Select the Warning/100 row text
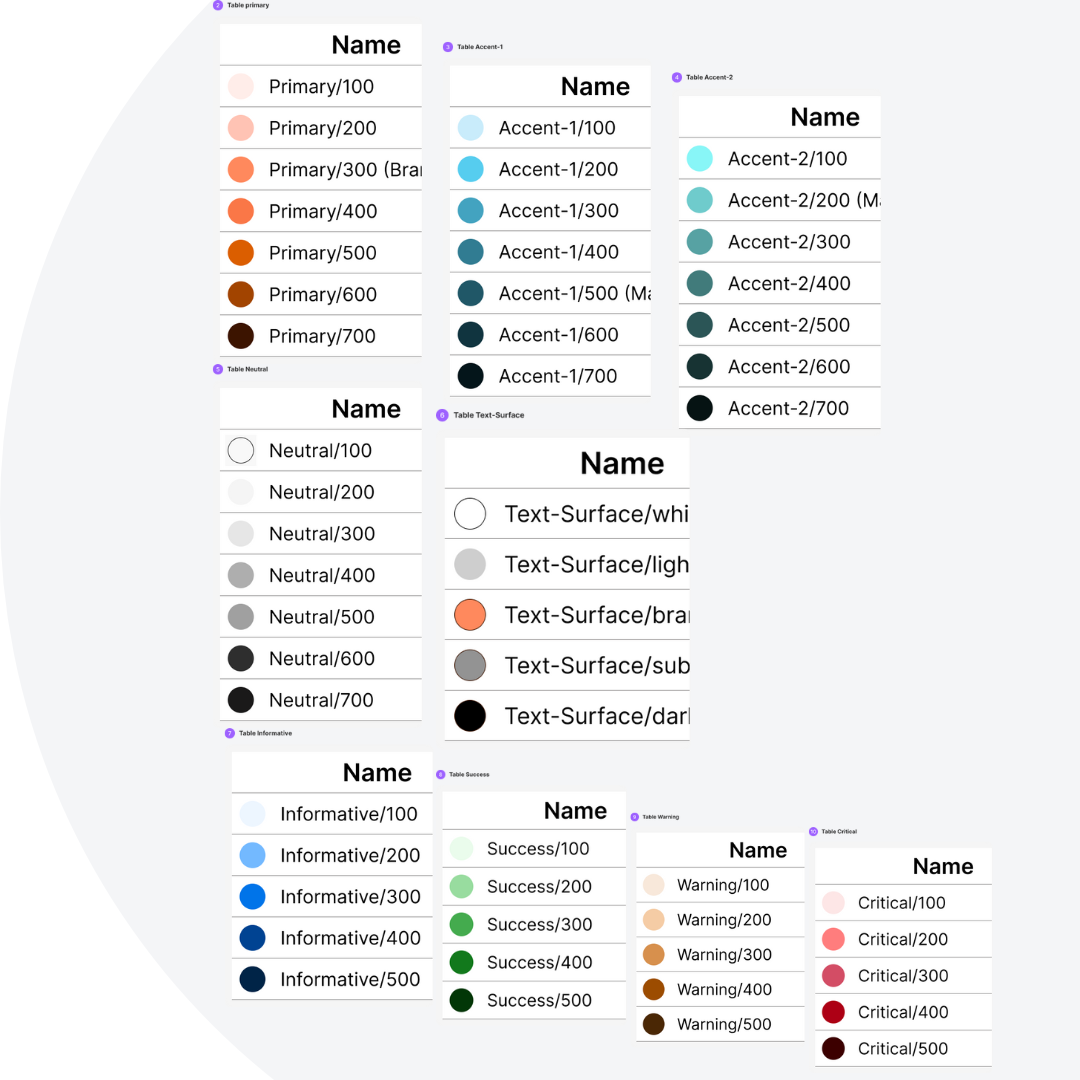The image size is (1080, 1080). 723,885
